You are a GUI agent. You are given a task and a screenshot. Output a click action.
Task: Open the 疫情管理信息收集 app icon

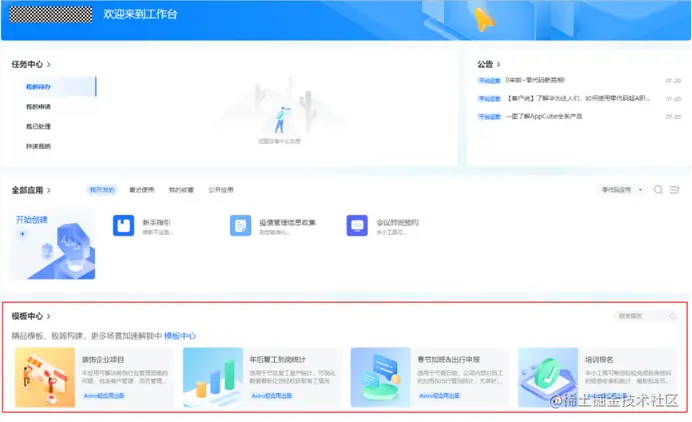point(241,226)
